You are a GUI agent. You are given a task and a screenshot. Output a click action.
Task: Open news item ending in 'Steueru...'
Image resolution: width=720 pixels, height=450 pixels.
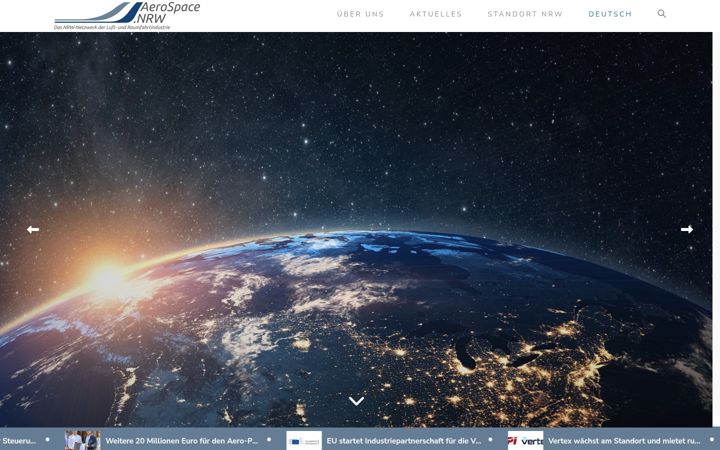pyautogui.click(x=18, y=441)
